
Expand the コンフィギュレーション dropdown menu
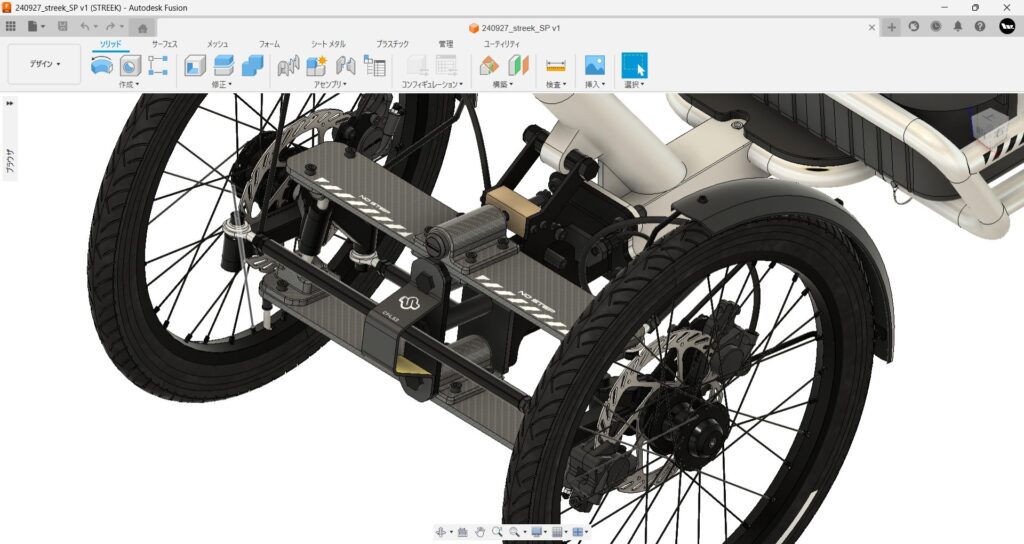coord(432,84)
